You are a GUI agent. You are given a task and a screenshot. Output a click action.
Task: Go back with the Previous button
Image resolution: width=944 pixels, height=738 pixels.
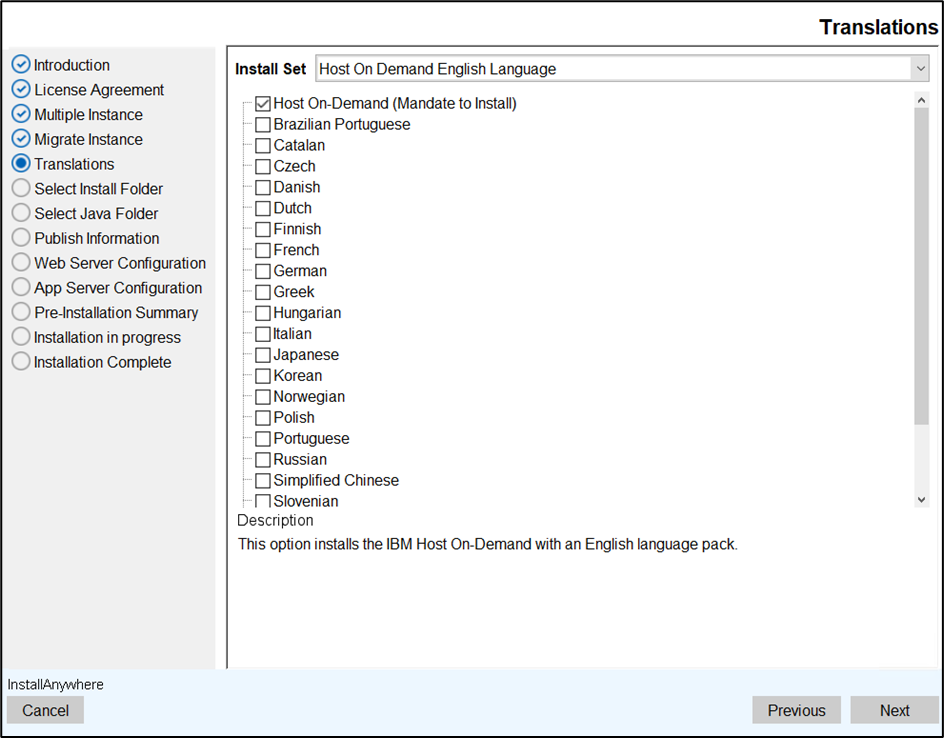[x=796, y=710]
